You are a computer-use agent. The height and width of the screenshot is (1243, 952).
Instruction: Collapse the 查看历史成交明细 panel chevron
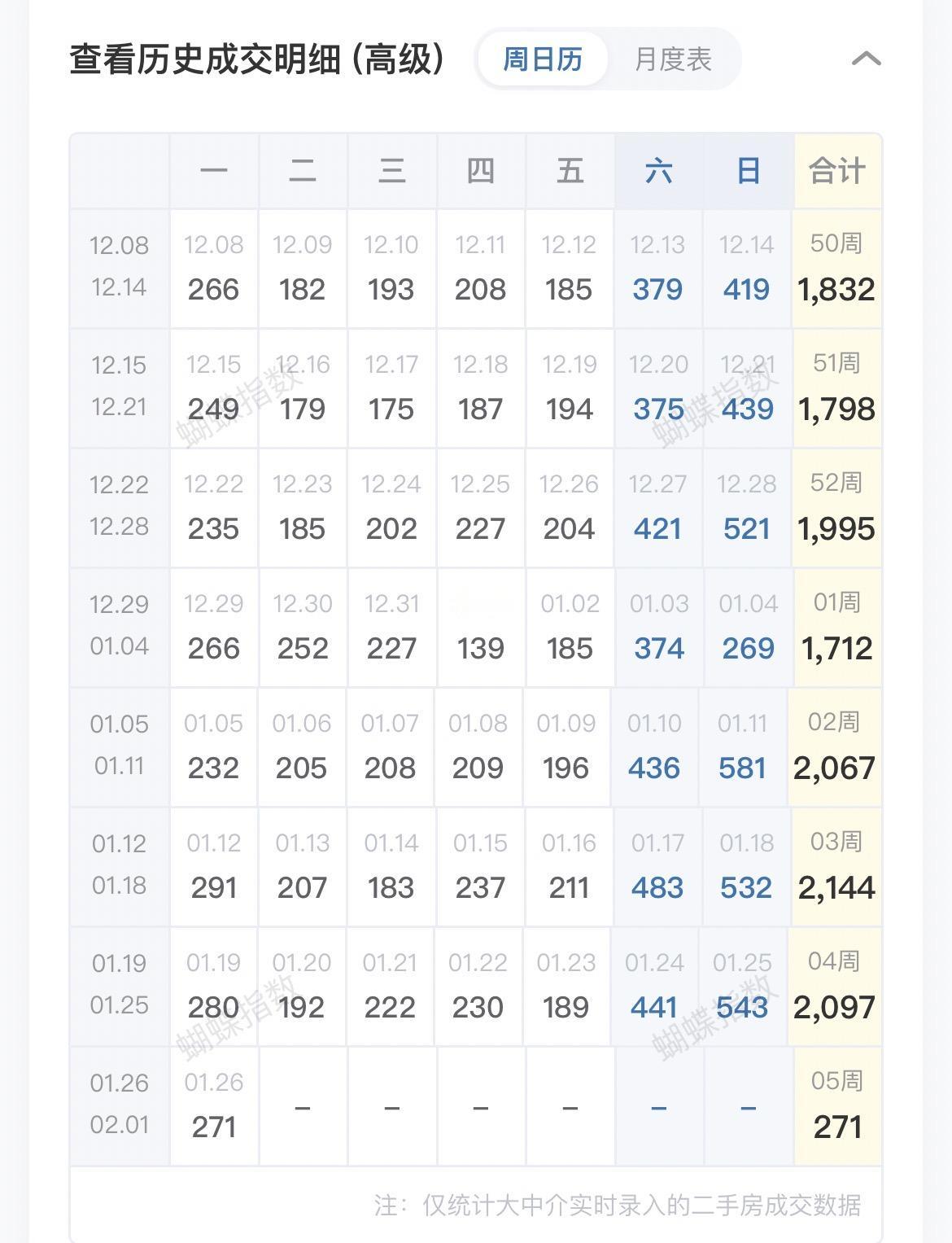point(866,59)
